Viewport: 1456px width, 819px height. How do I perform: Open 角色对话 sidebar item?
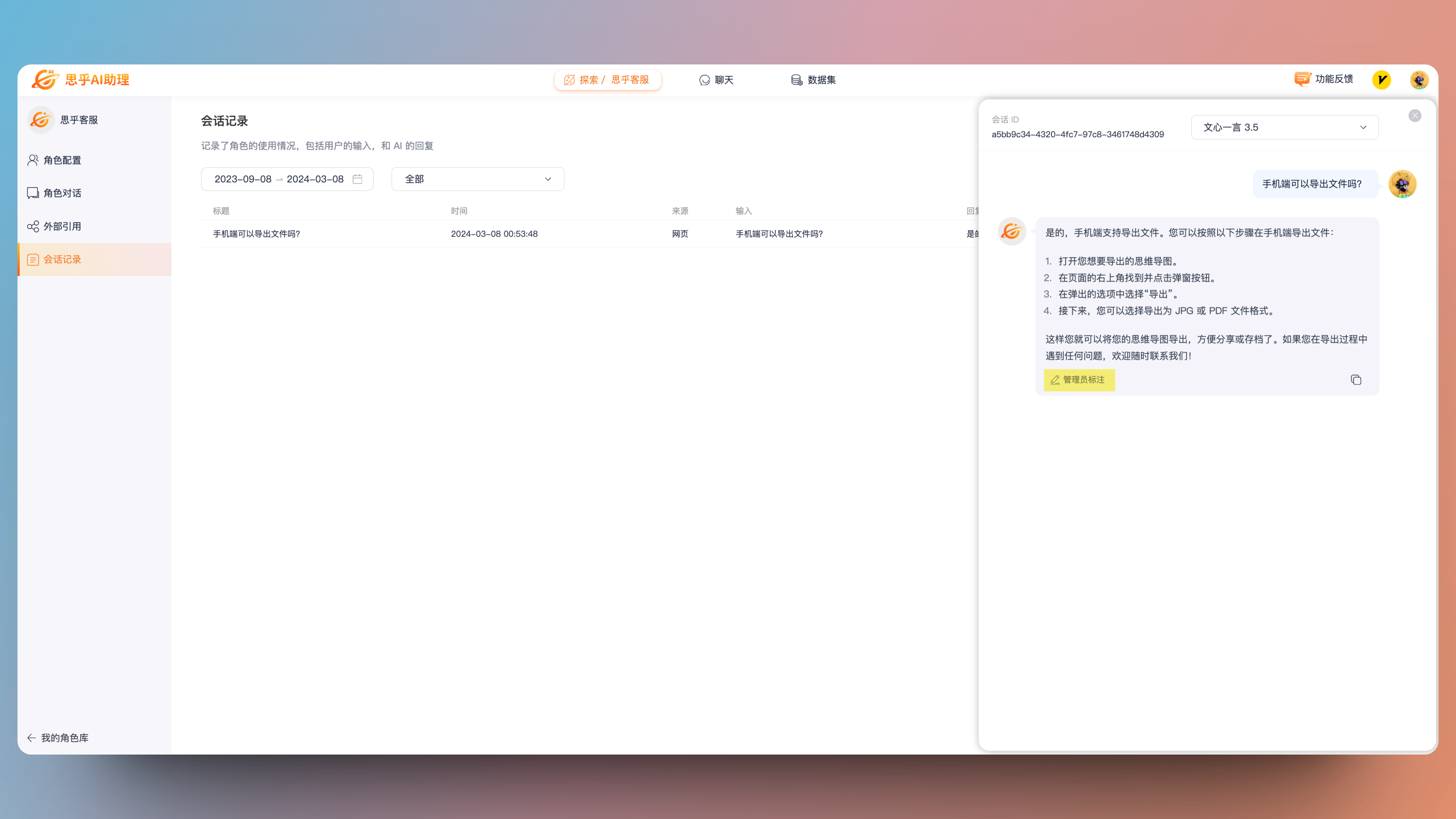coord(62,193)
